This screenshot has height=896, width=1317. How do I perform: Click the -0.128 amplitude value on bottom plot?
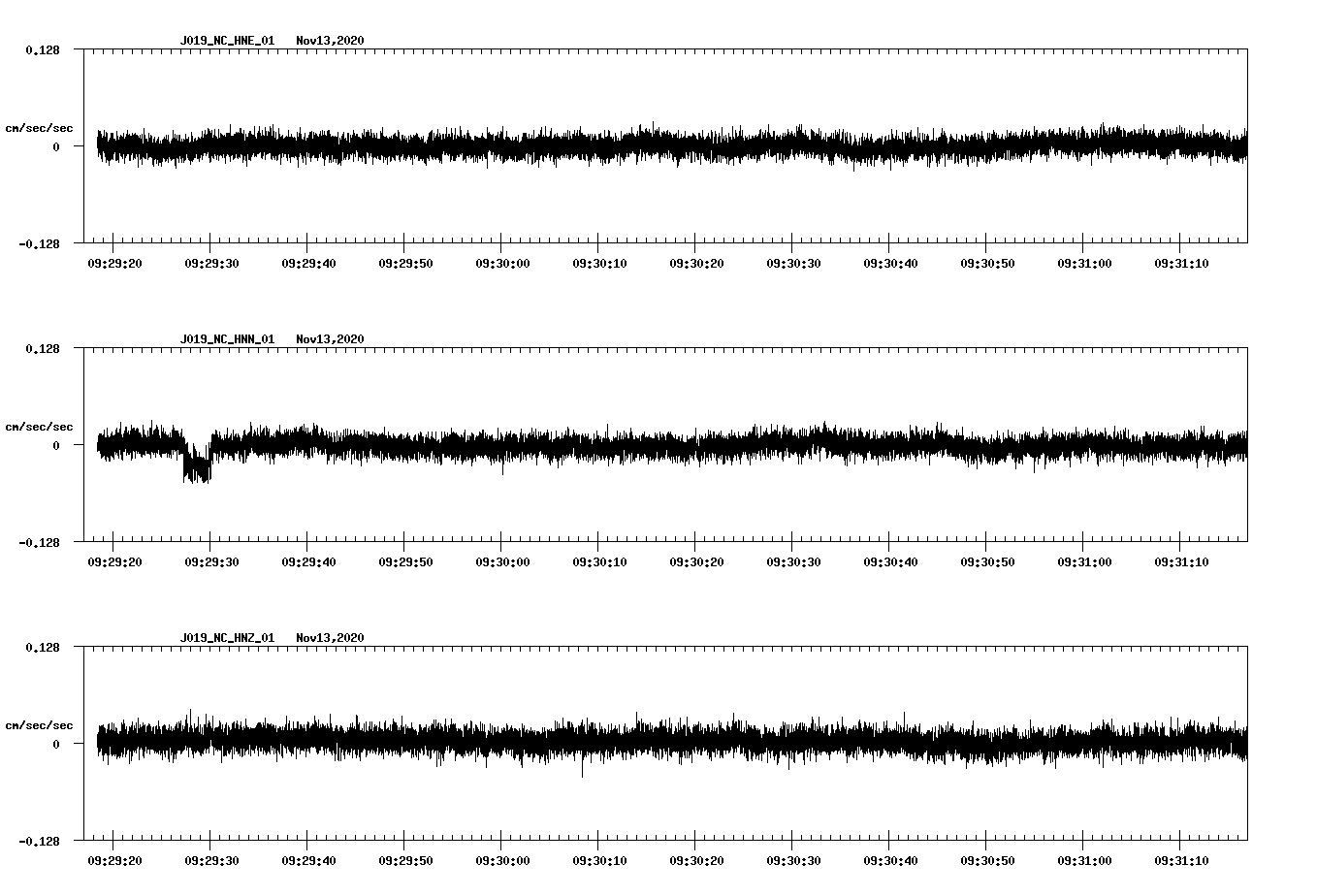39,842
